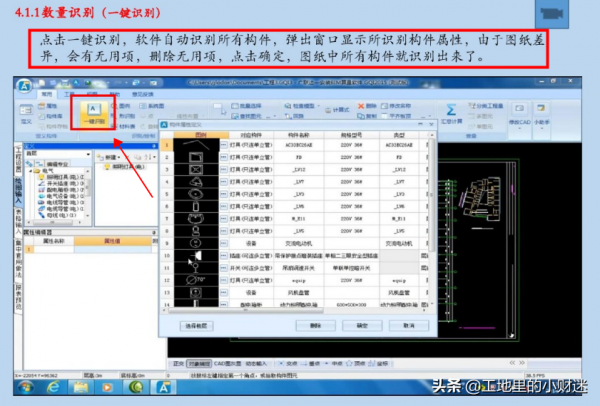This screenshot has width=600, height=406.
Task: Switch to the 意见反馈 ribbon tab
Action: [x=142, y=94]
